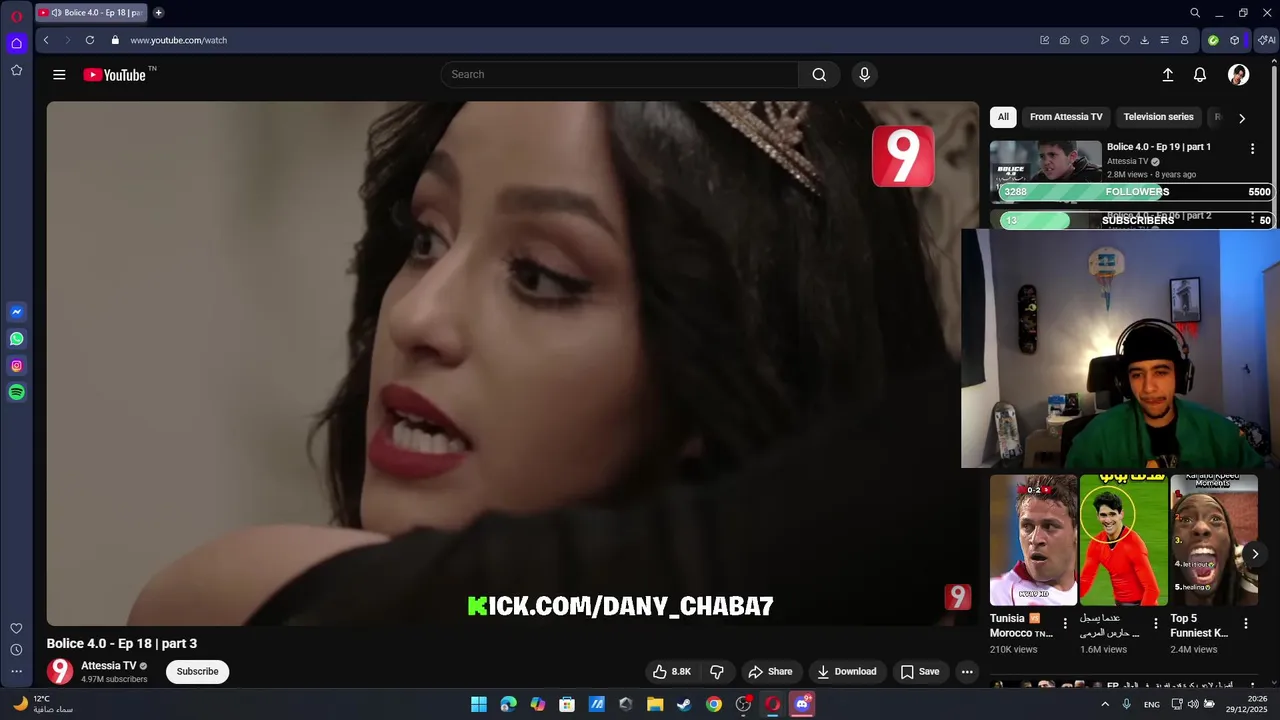
Task: Open Messenger in the Opera sidebar
Action: [16, 312]
